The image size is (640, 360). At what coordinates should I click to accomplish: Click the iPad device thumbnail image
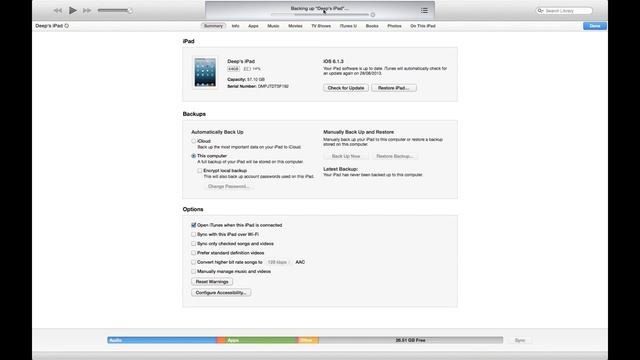pos(205,72)
